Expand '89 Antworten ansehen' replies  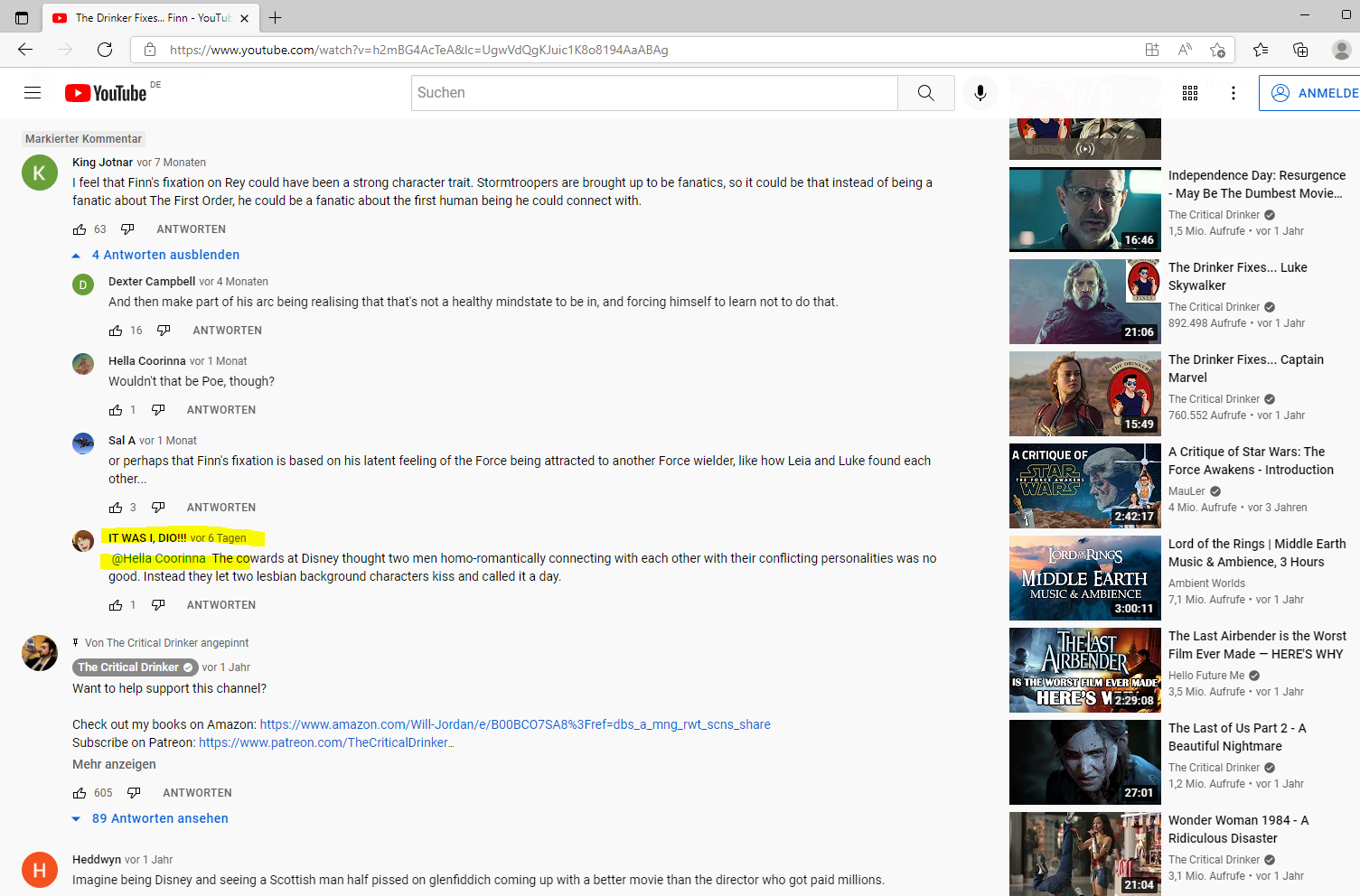pyautogui.click(x=150, y=818)
